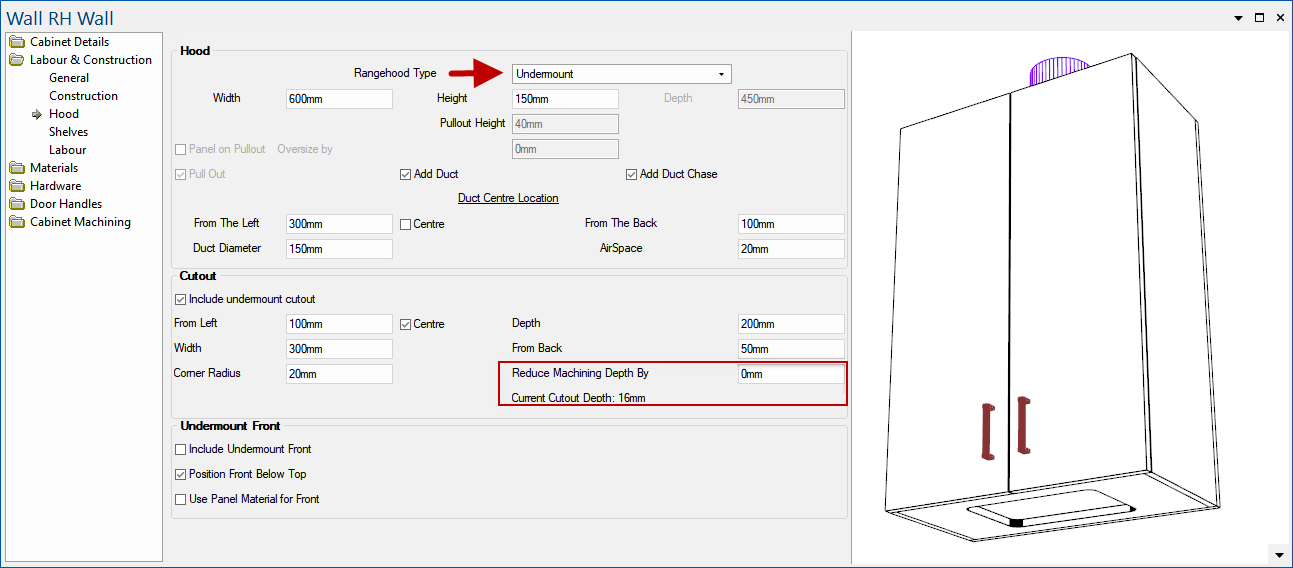The width and height of the screenshot is (1293, 568).
Task: Click the Materials folder icon
Action: pyautogui.click(x=17, y=168)
